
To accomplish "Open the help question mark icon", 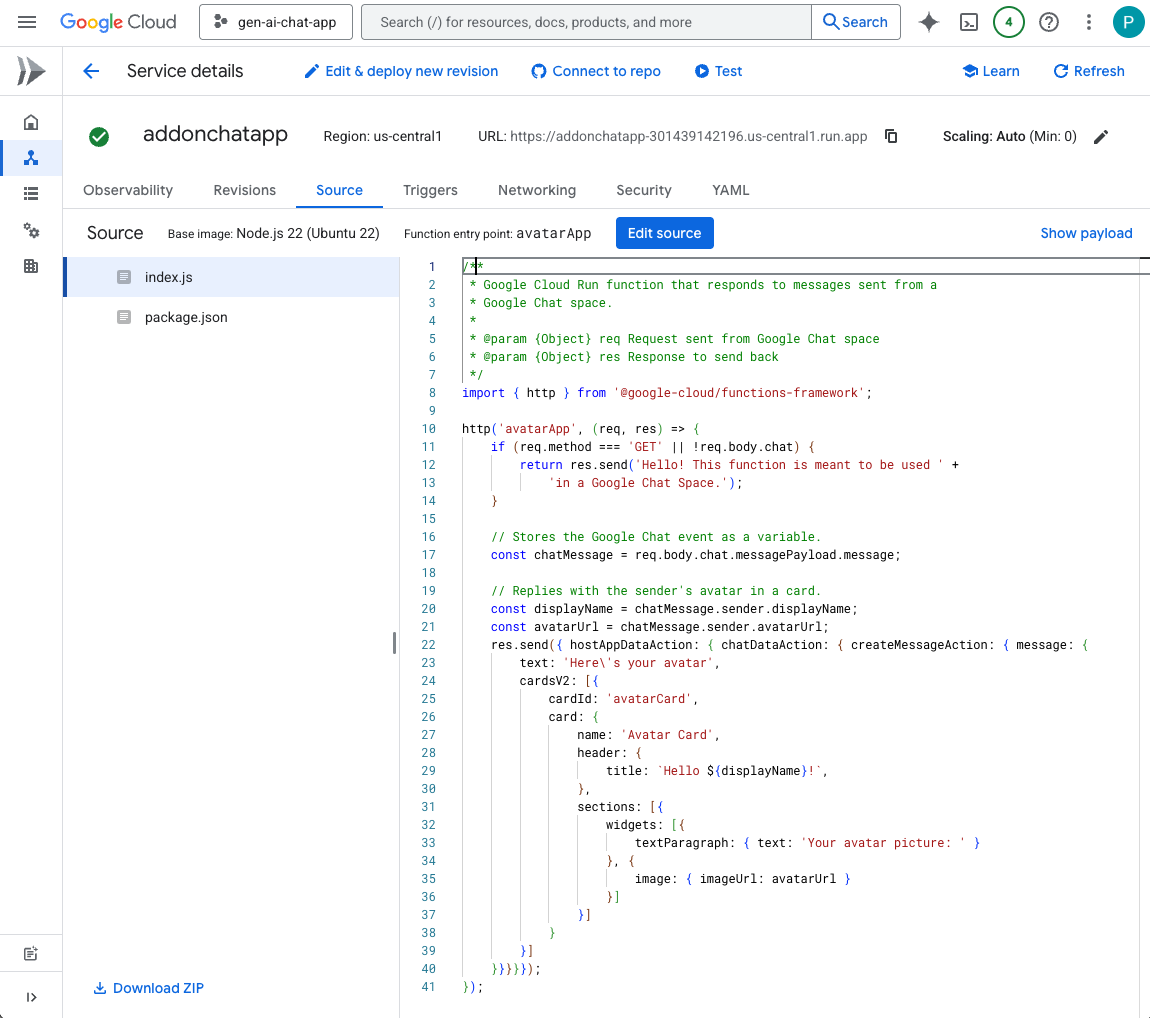I will 1049,22.
